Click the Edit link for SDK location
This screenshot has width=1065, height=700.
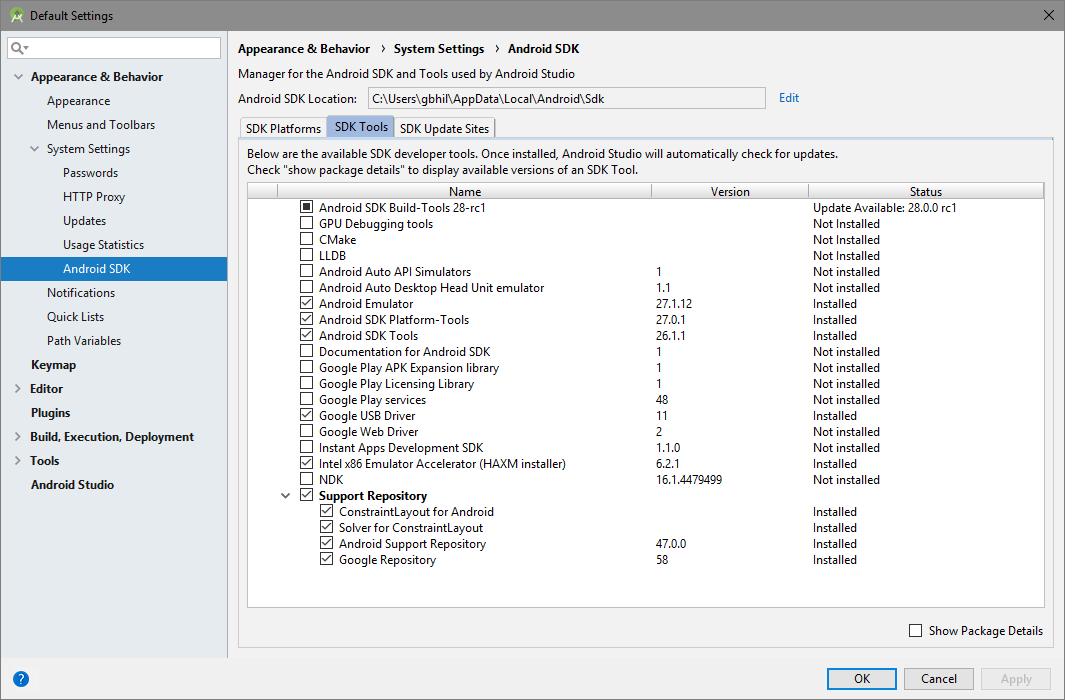point(789,98)
